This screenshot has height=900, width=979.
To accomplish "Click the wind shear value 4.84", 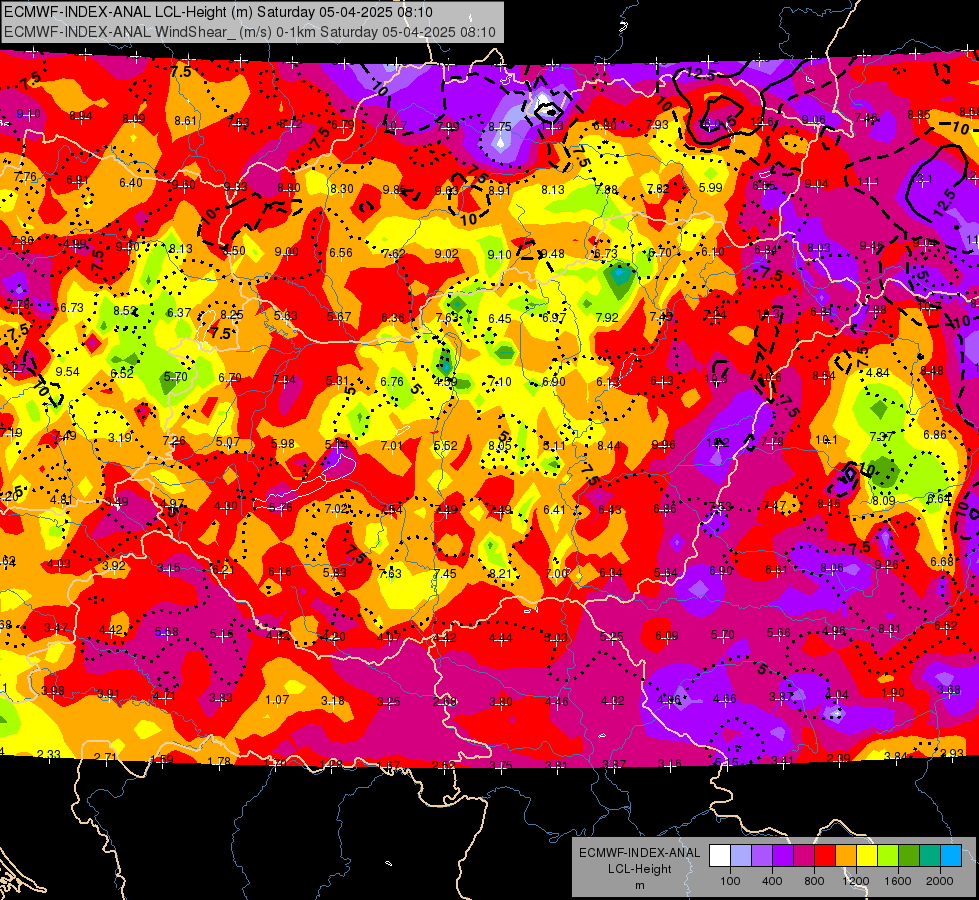I will 878,373.
